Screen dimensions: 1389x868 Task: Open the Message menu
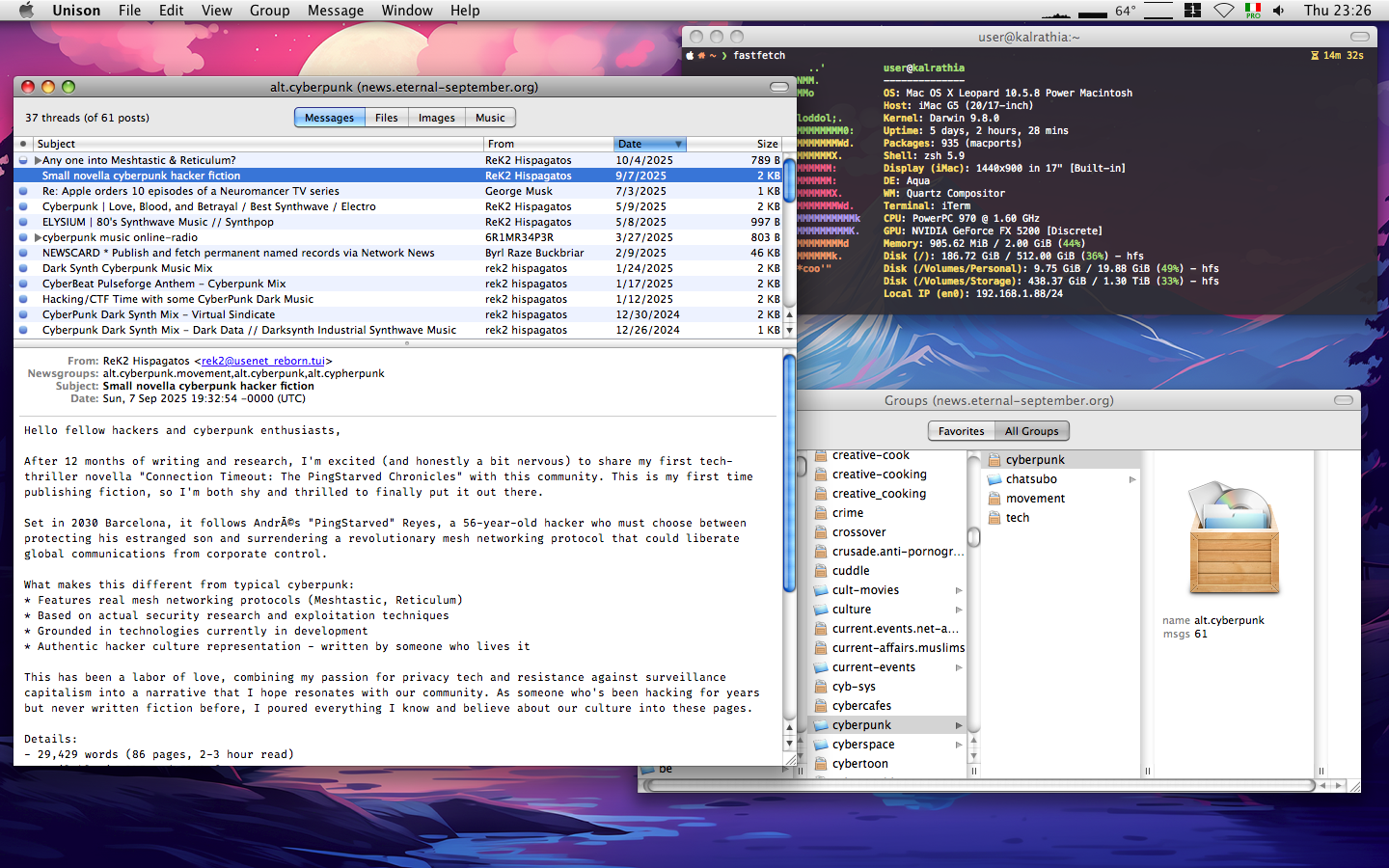point(336,11)
